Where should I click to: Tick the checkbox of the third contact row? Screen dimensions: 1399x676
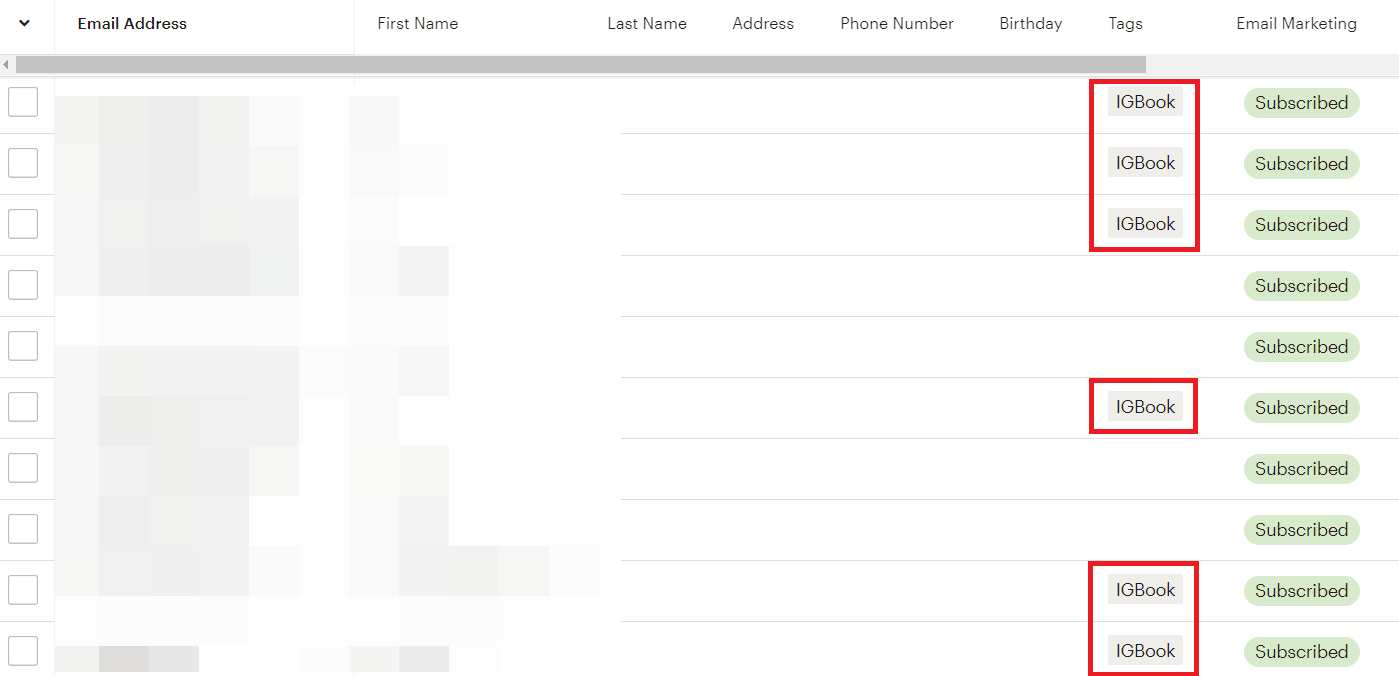(23, 224)
